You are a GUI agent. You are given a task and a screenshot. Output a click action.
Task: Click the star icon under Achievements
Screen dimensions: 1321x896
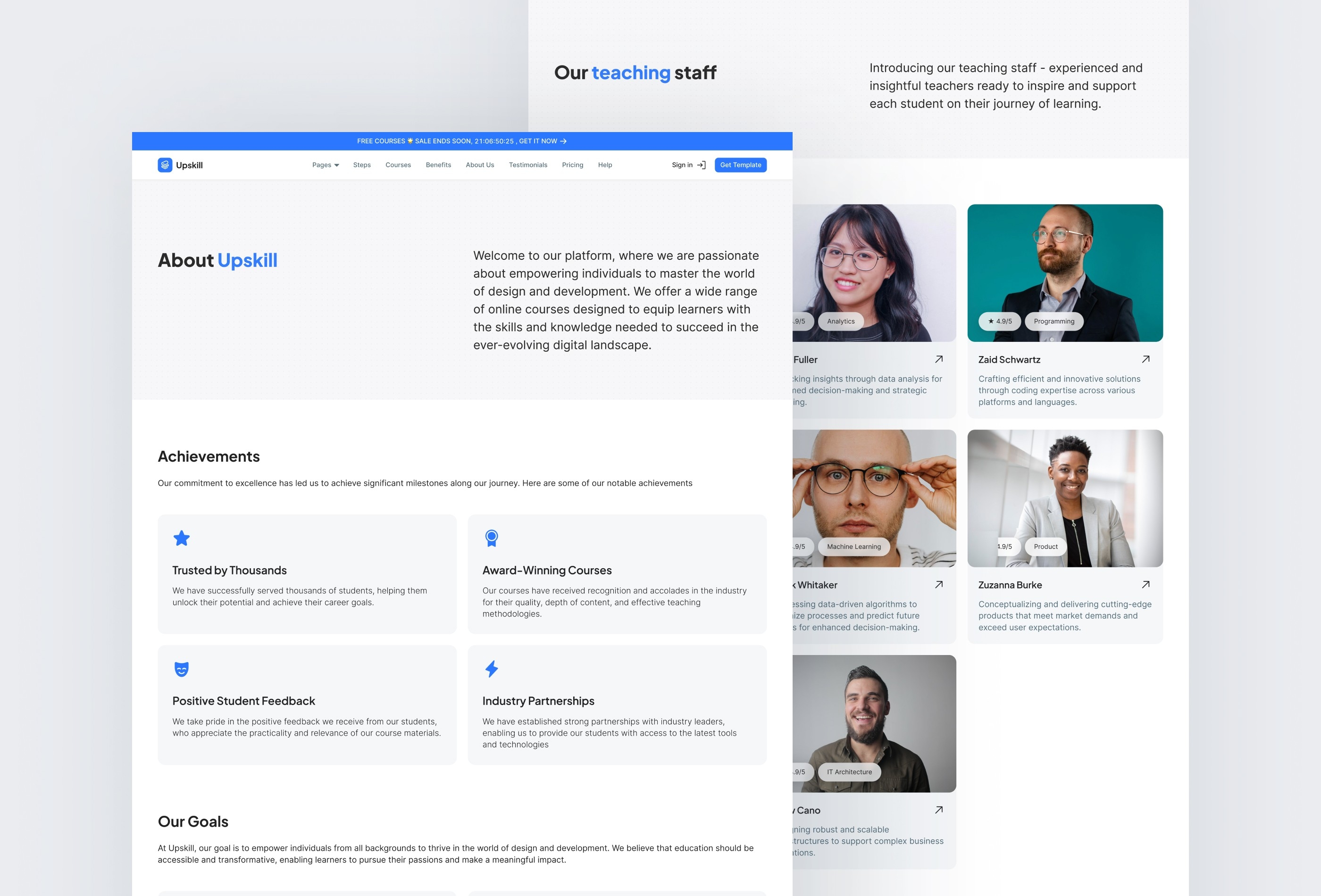point(181,539)
